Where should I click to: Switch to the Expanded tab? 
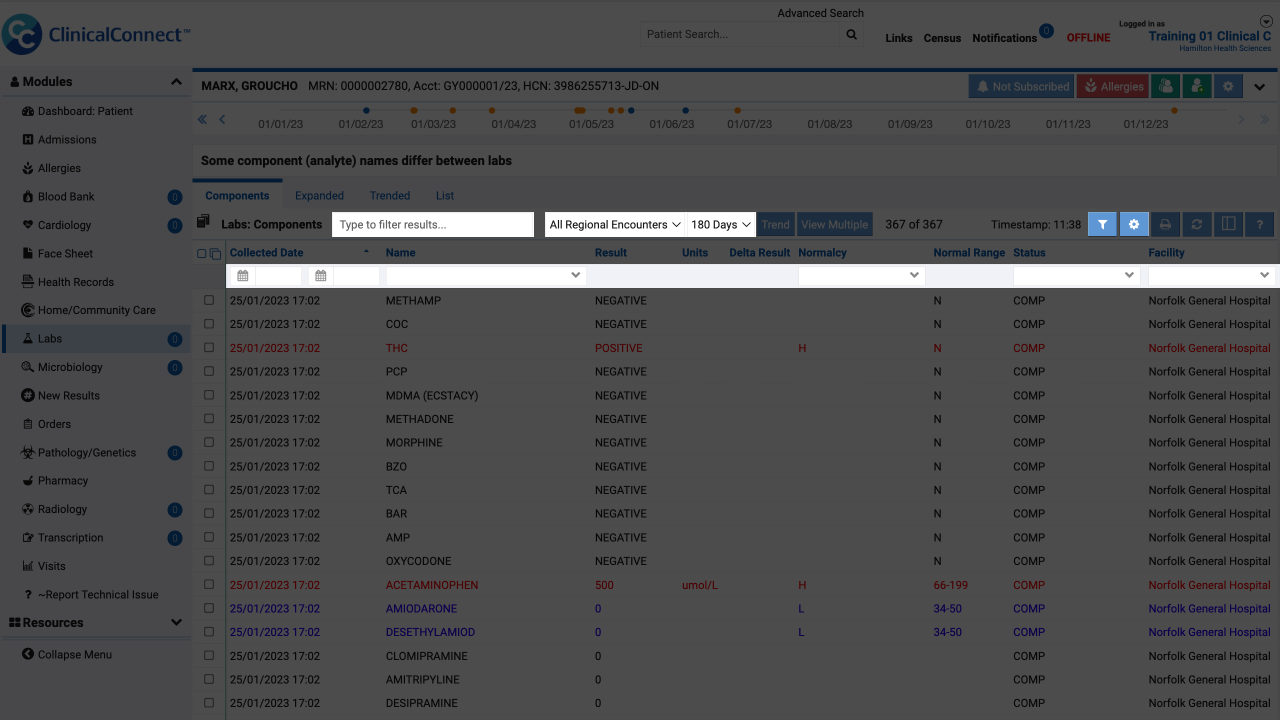click(x=319, y=196)
